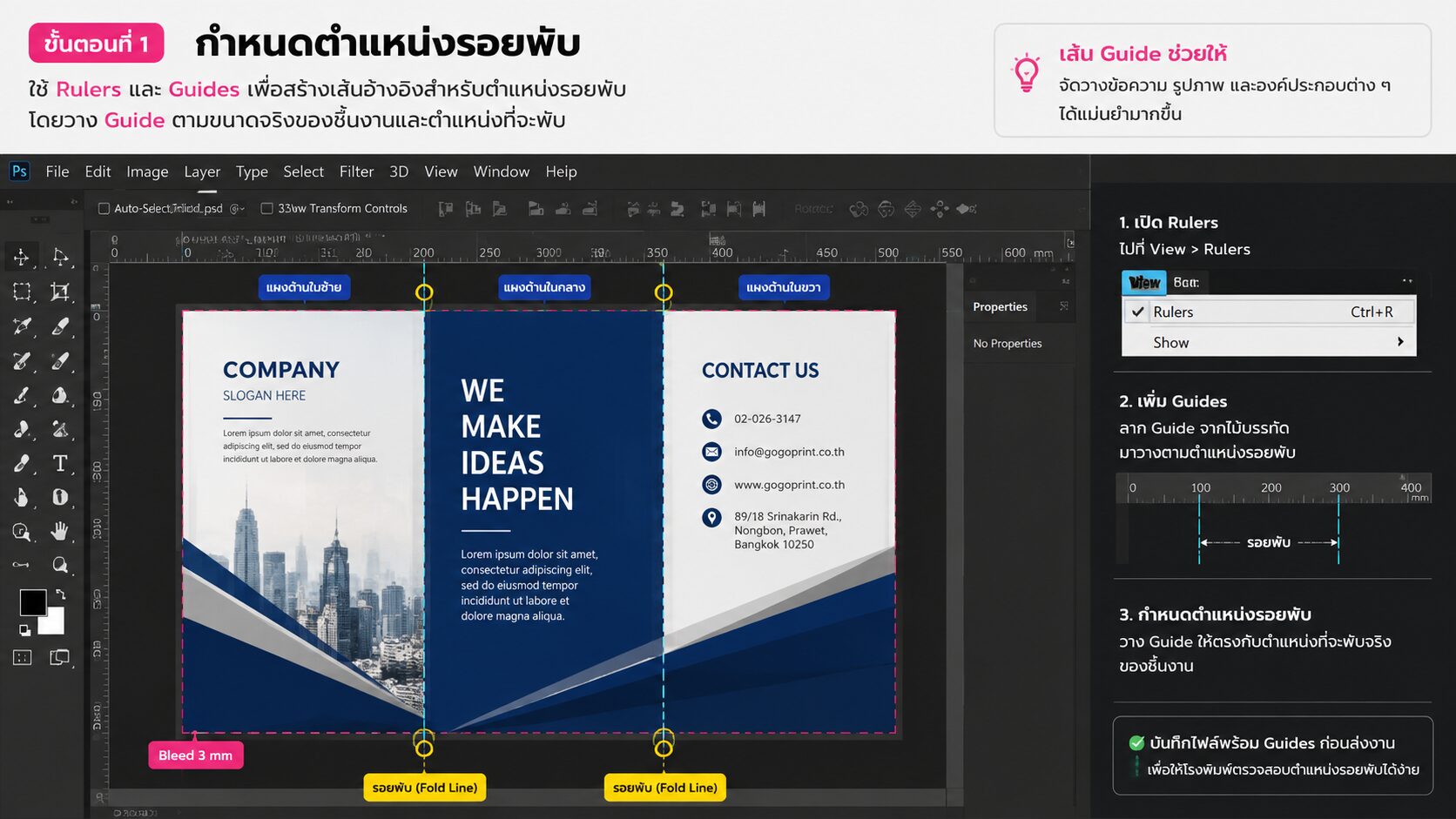Click the black foreground color swatch
This screenshot has width=1456, height=819.
(x=33, y=602)
